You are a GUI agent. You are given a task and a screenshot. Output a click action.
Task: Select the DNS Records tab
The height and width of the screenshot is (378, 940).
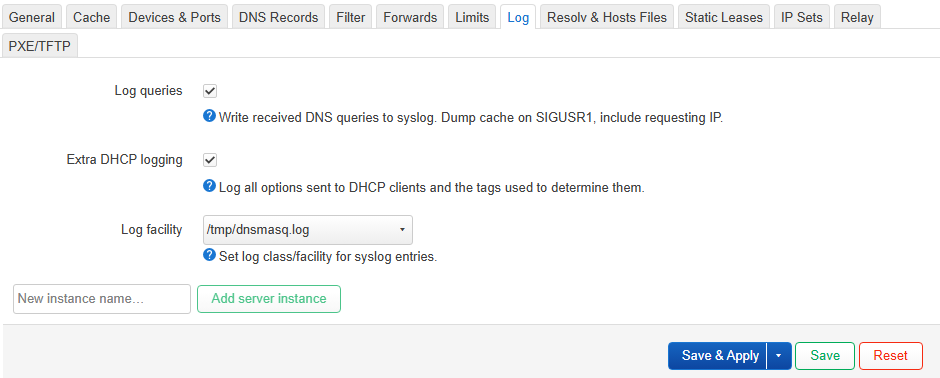278,17
